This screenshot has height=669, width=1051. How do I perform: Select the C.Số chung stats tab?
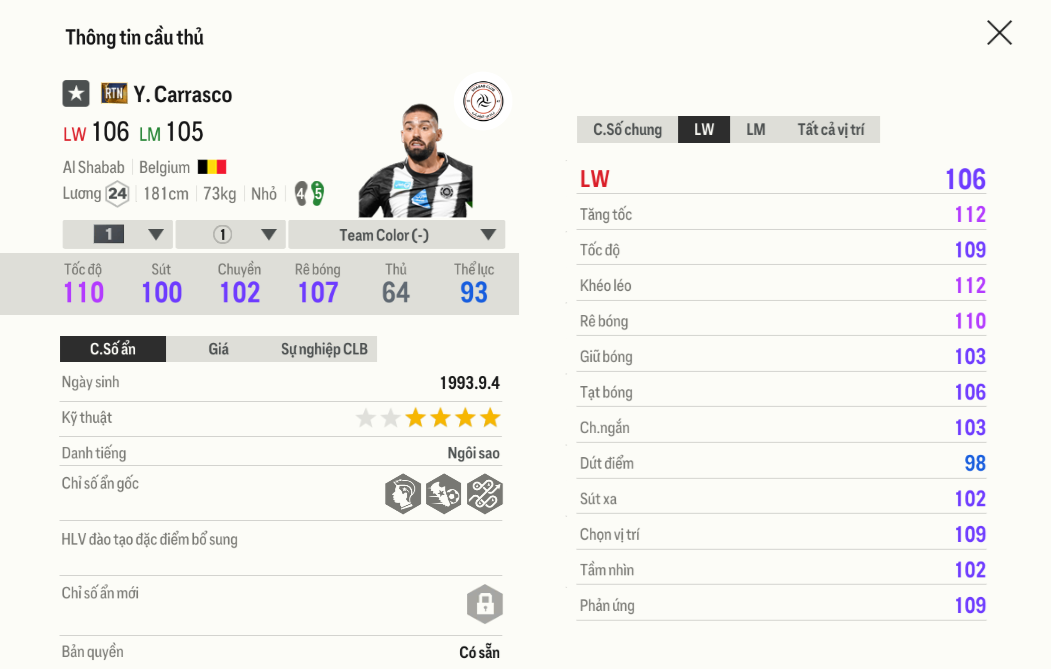click(627, 130)
